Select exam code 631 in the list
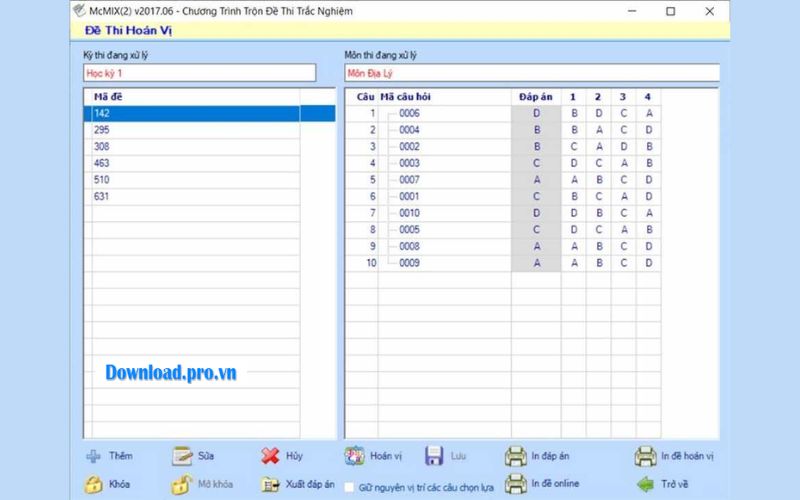The height and width of the screenshot is (500, 800). 102,197
